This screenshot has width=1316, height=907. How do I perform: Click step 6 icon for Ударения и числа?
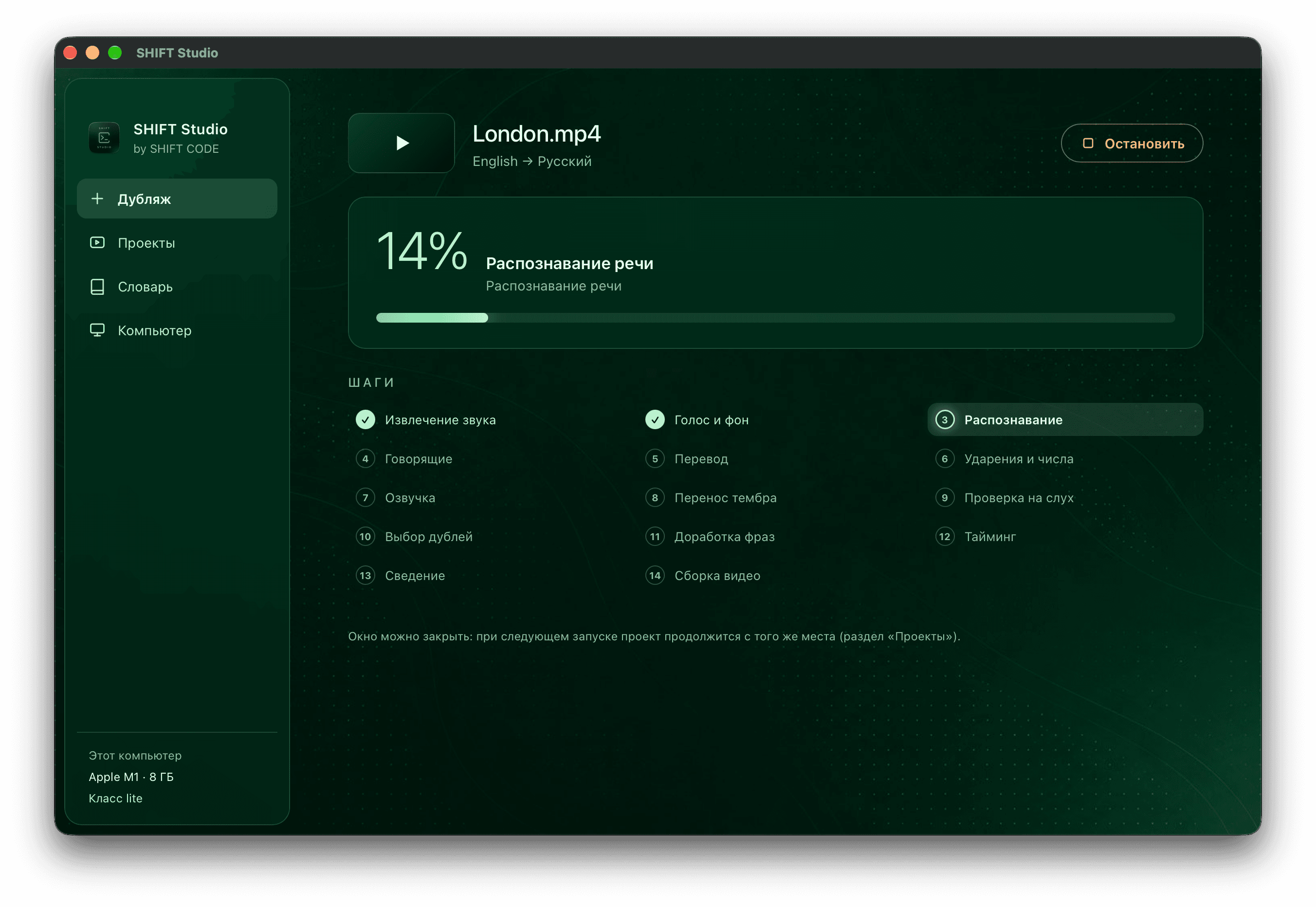click(945, 459)
